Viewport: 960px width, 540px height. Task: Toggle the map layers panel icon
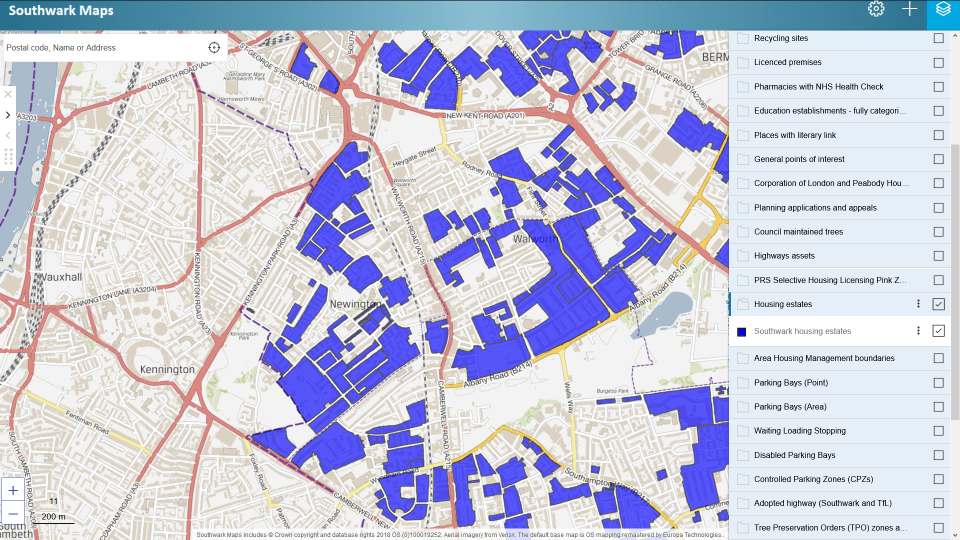(942, 10)
